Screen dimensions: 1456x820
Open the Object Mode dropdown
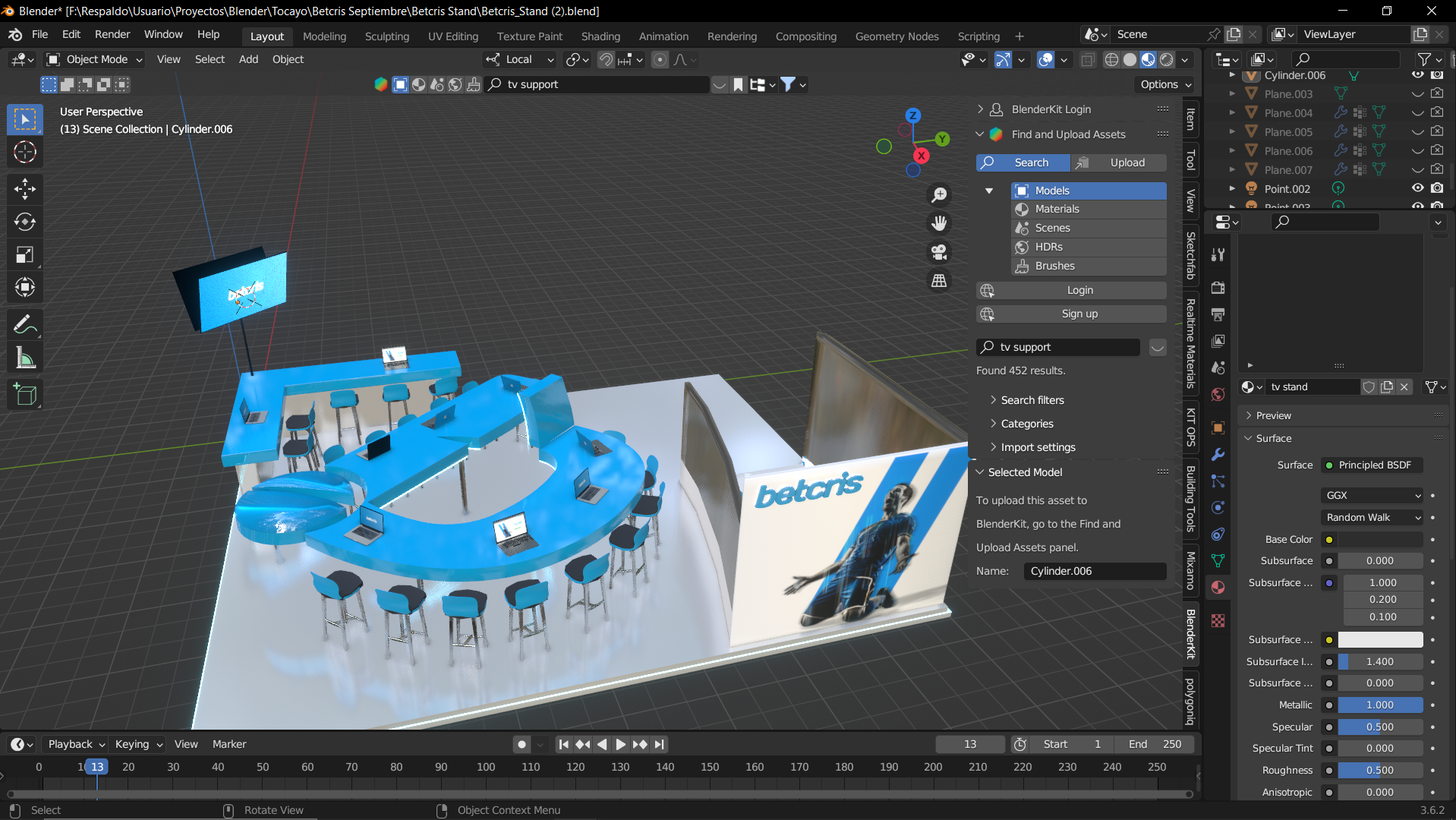pyautogui.click(x=95, y=60)
